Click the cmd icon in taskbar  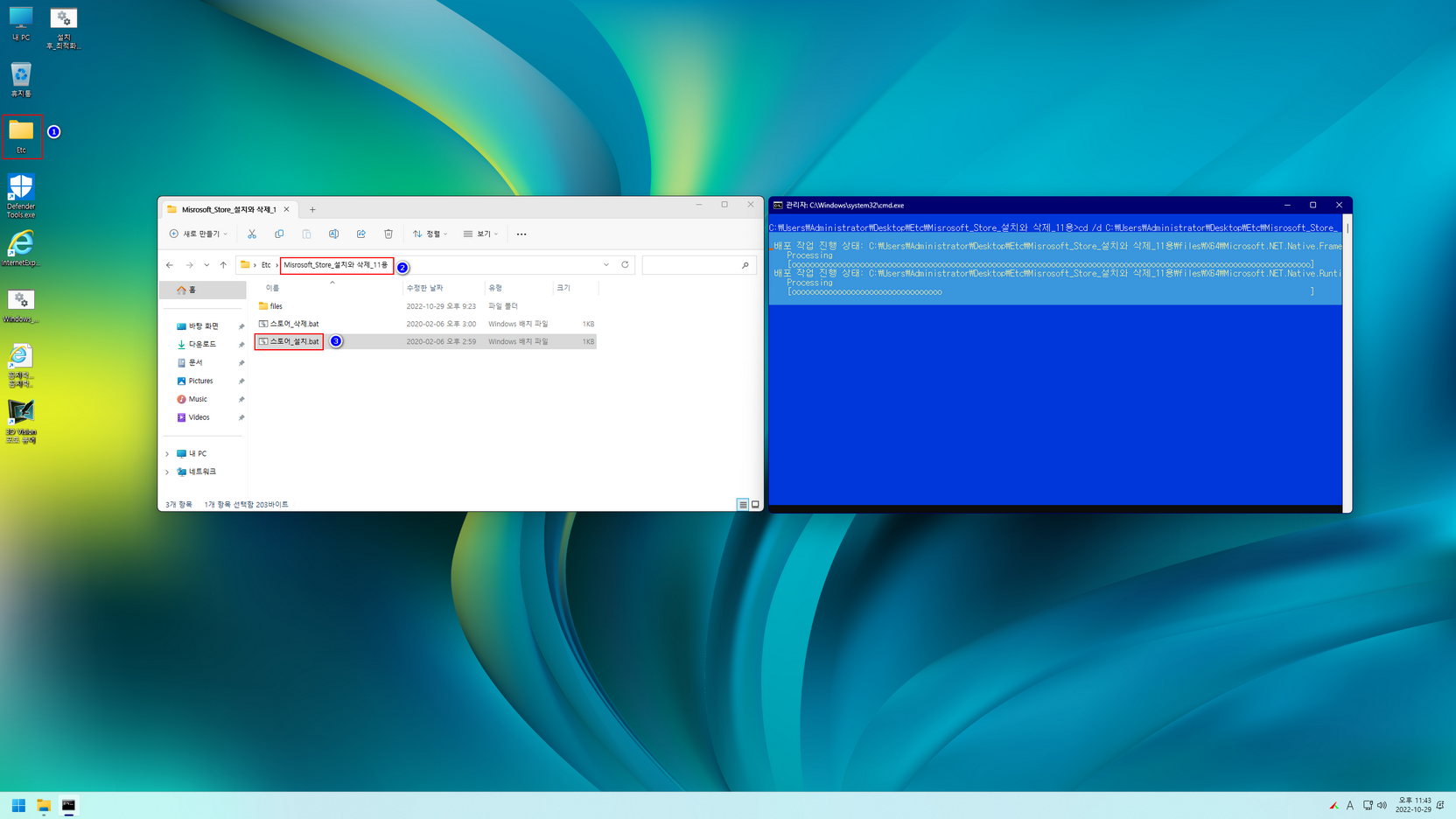(68, 805)
